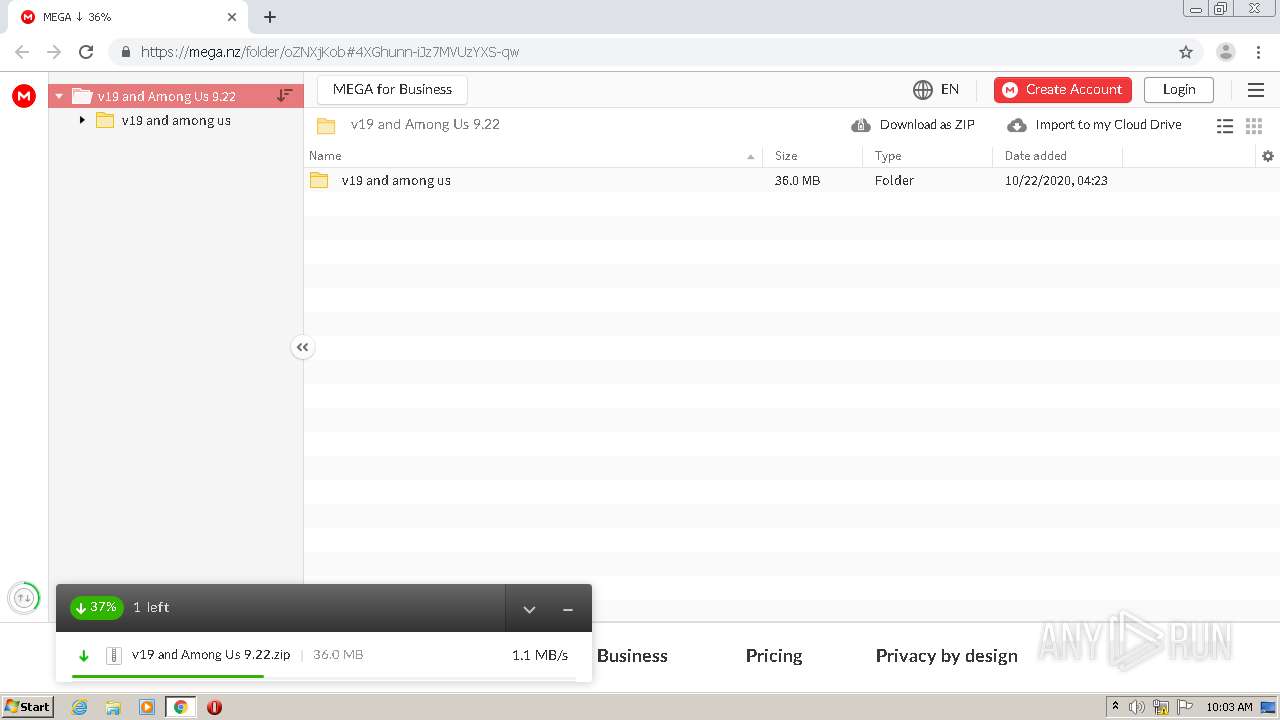Click the MEGA logo icon in sidebar
The height and width of the screenshot is (720, 1280).
pyautogui.click(x=24, y=96)
